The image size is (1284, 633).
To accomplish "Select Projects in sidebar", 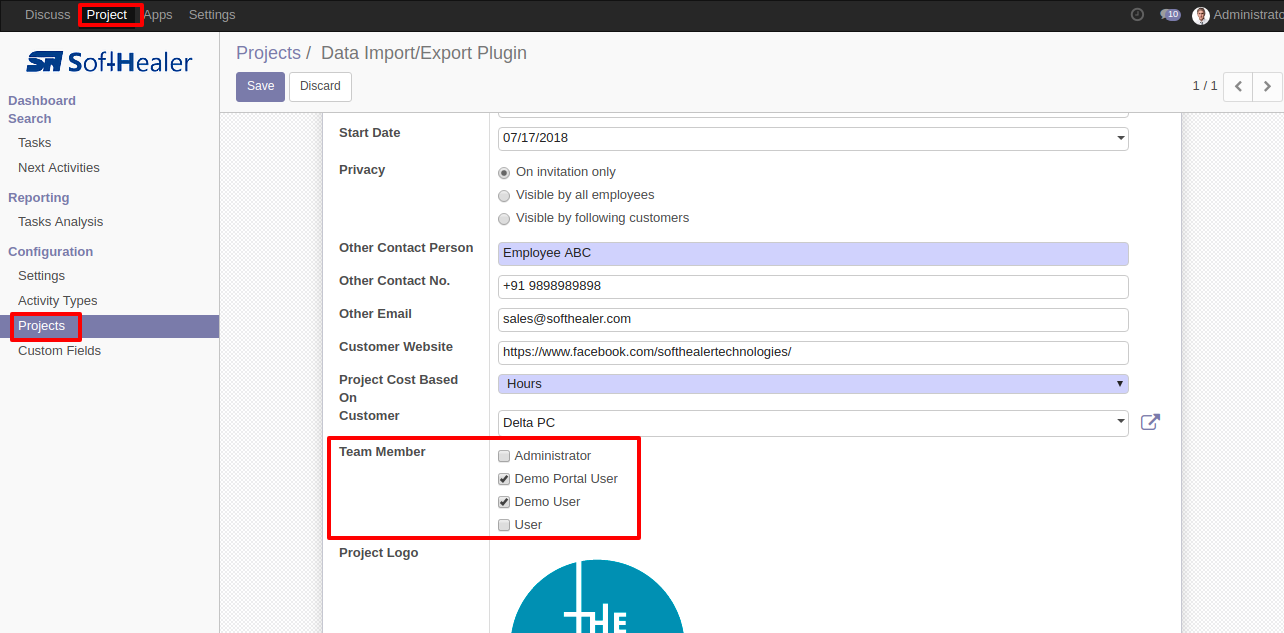I will (109, 326).
